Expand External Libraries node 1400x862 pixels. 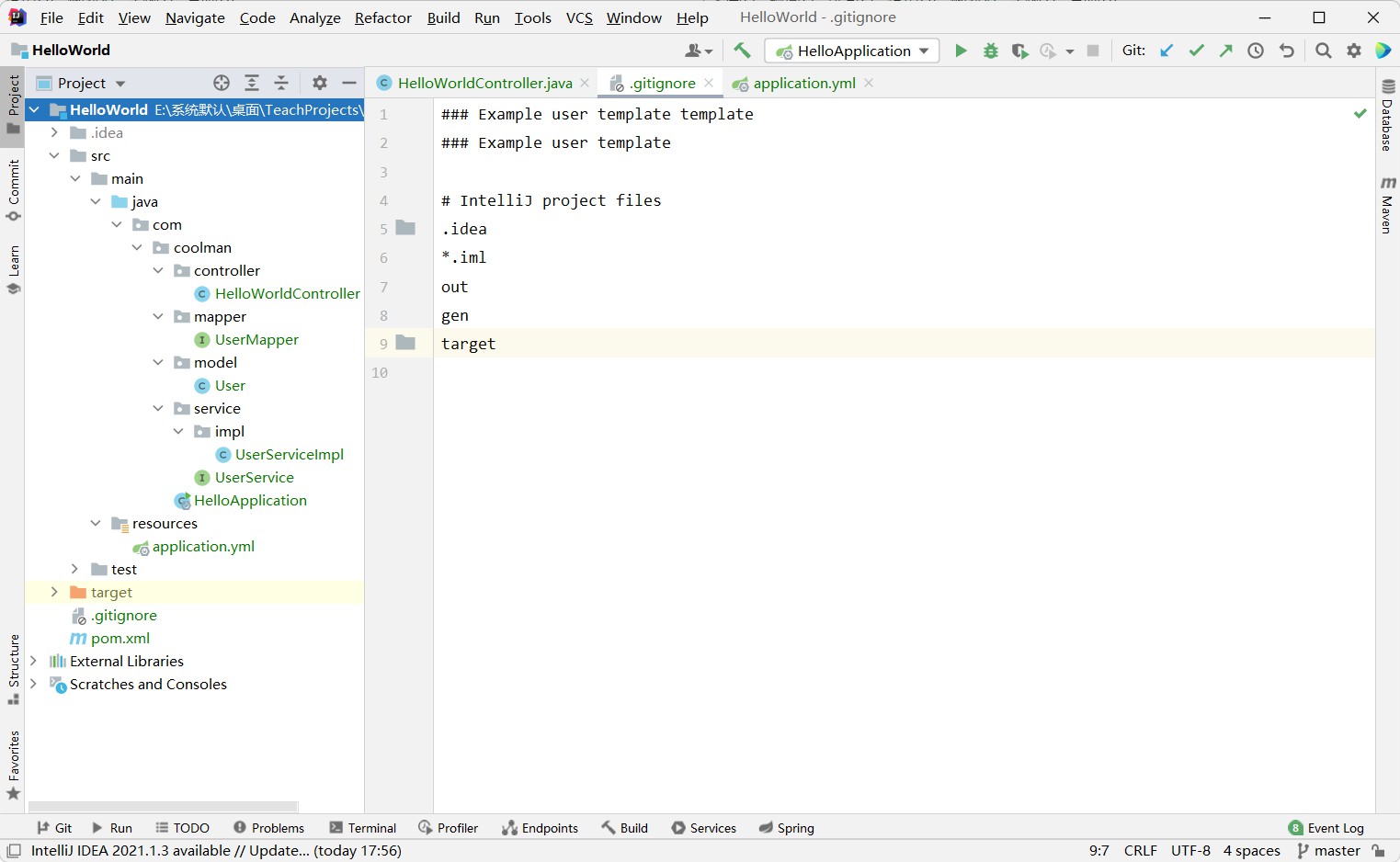[34, 661]
